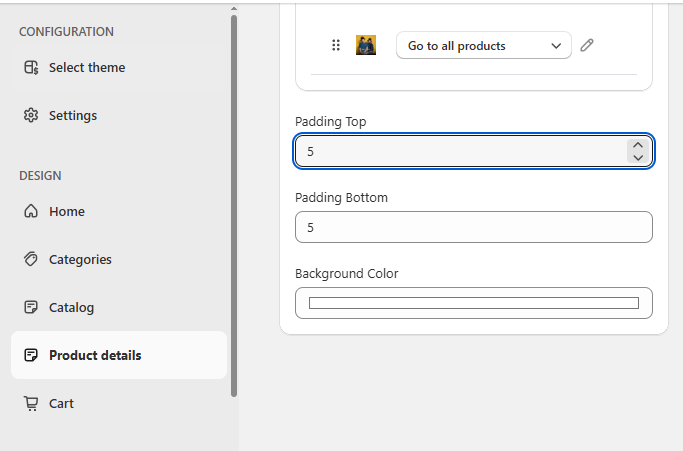This screenshot has width=683, height=451.
Task: Focus the Padding Top input field
Action: [x=473, y=151]
